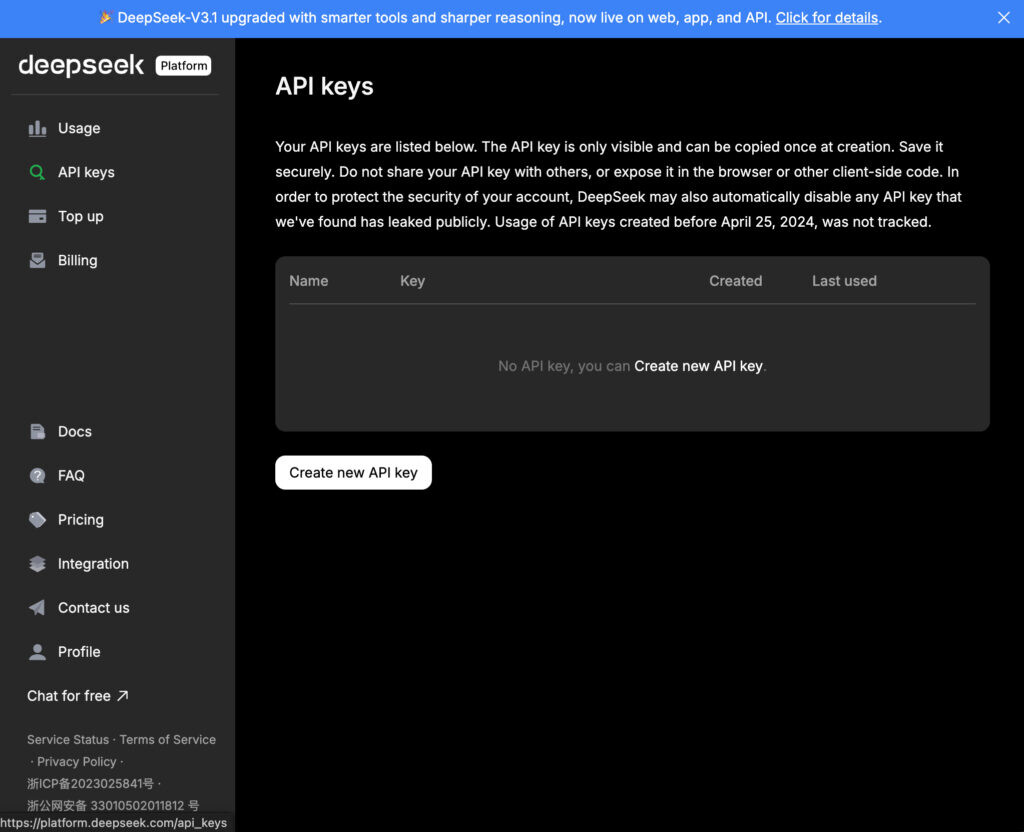Screen dimensions: 1024x832
Task: Click the Platform badge beside the logo
Action: [184, 66]
